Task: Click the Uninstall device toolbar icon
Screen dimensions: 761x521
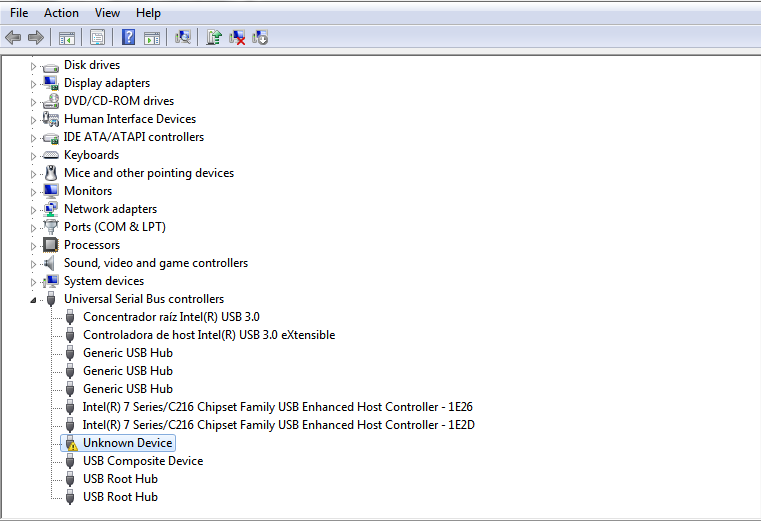Action: point(237,38)
